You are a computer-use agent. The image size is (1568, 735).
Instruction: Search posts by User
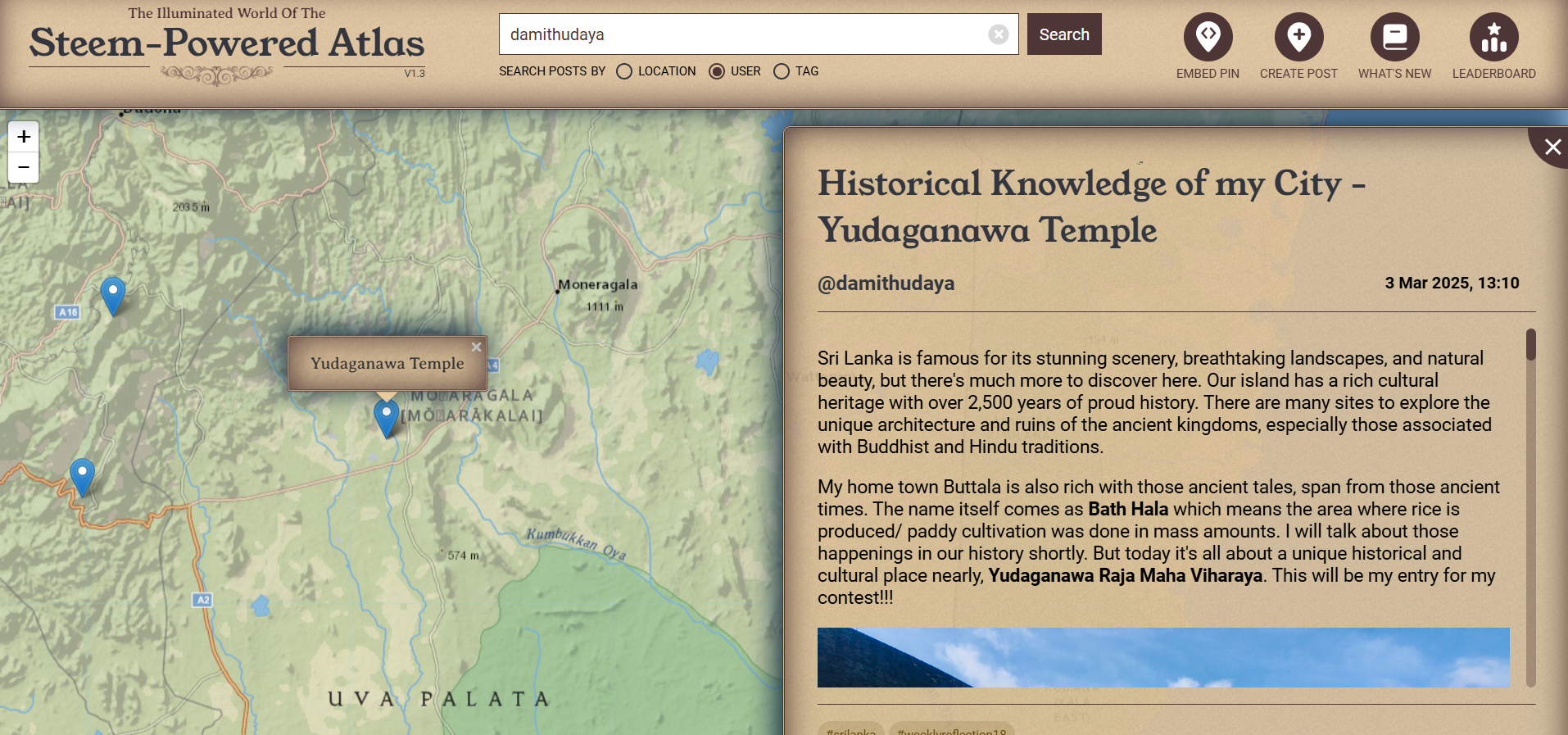(x=717, y=71)
